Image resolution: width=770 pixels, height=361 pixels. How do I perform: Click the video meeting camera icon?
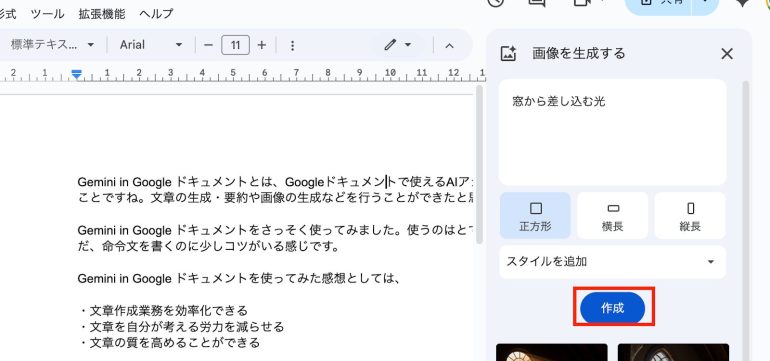[x=582, y=3]
